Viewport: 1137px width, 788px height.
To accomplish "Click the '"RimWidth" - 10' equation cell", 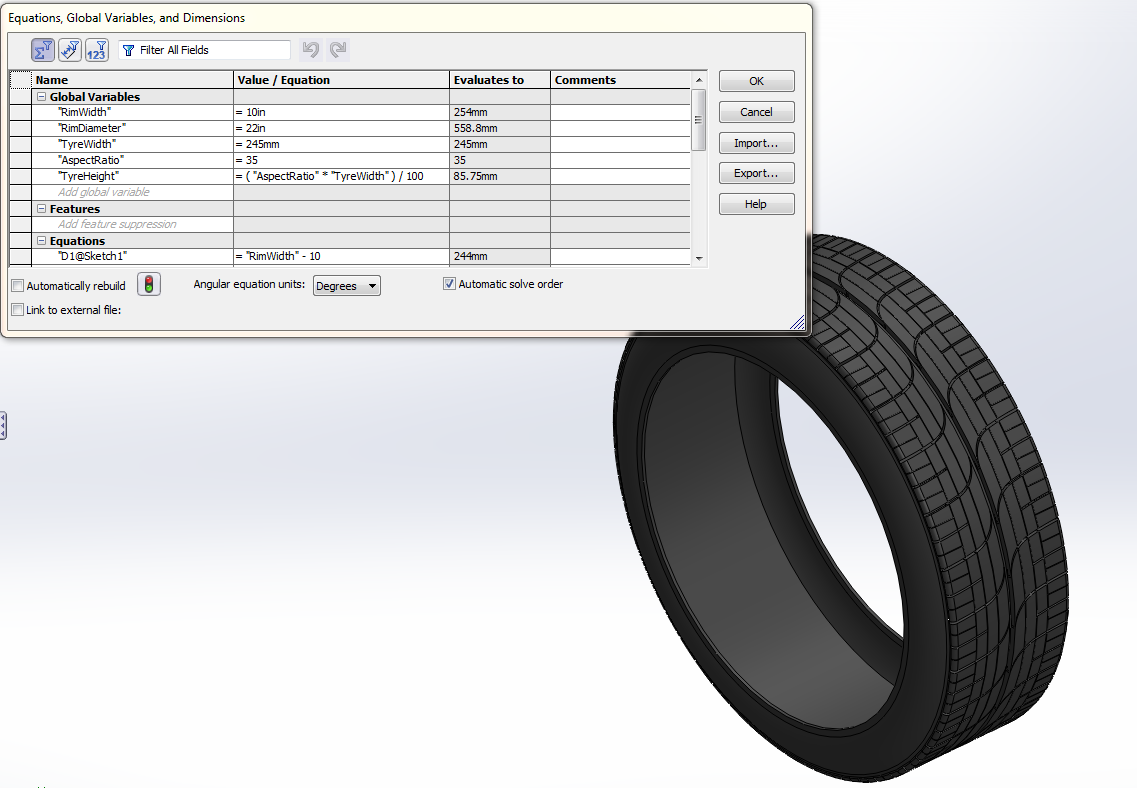I will (x=342, y=256).
